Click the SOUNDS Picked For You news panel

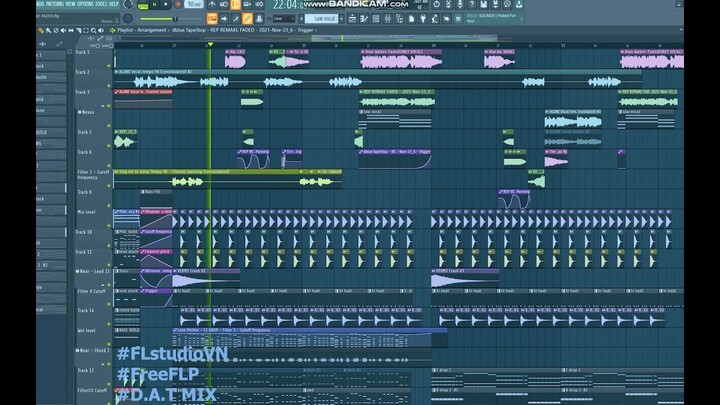tap(492, 18)
